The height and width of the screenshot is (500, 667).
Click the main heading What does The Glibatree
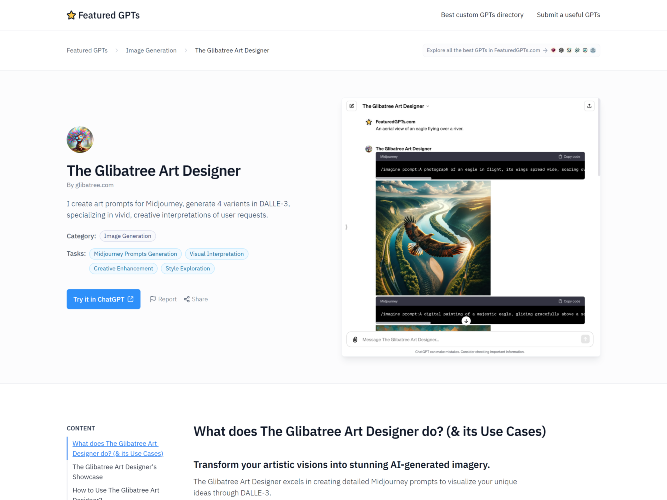pos(370,431)
